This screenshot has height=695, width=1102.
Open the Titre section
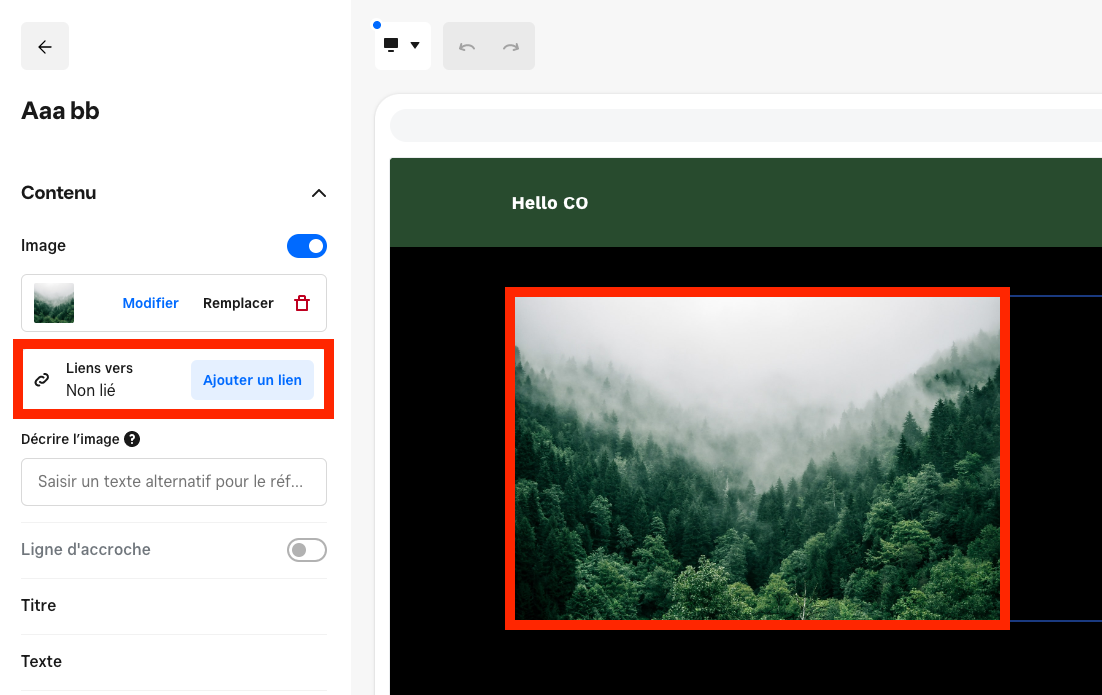(x=174, y=606)
